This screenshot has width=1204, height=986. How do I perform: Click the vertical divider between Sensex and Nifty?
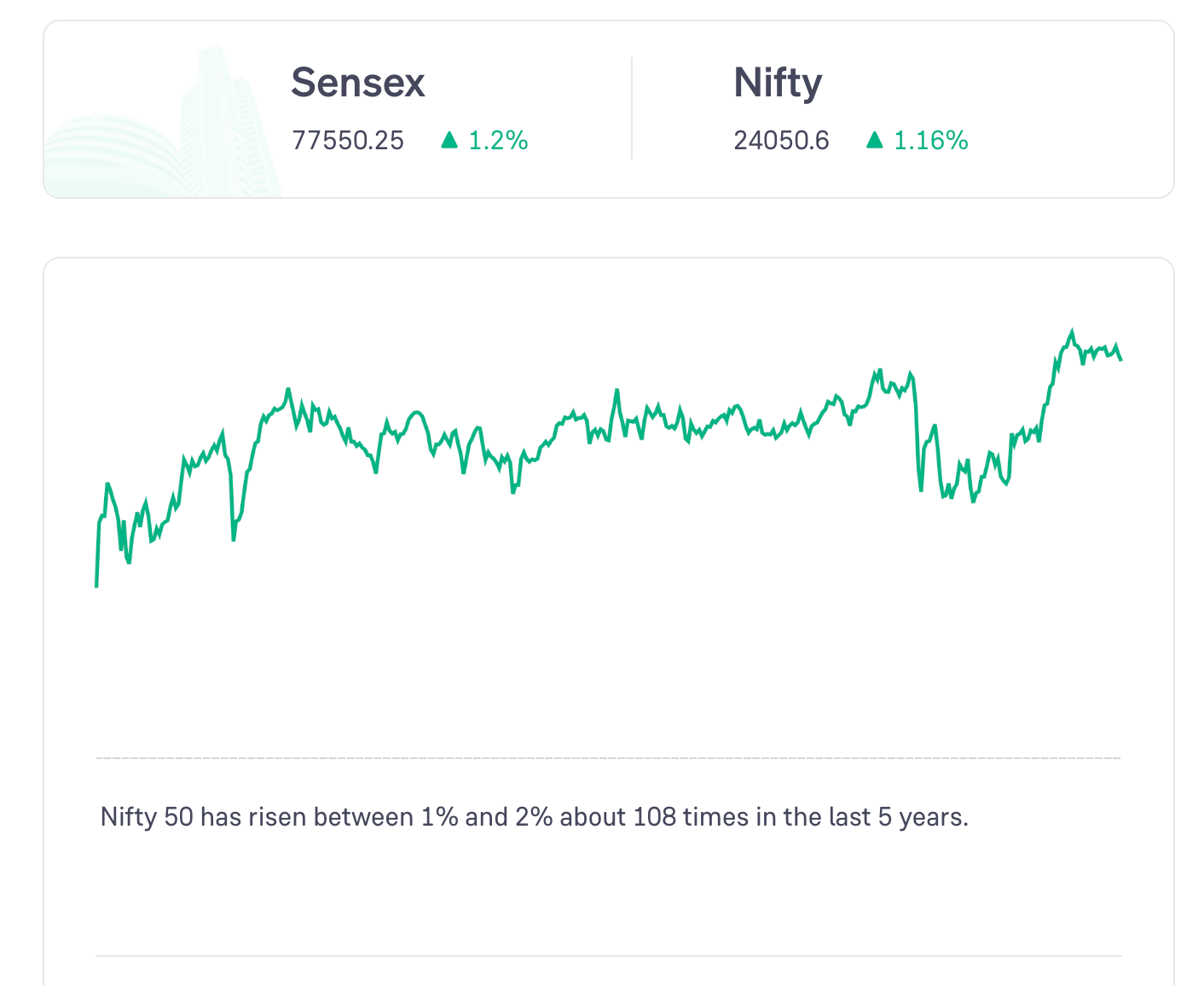click(x=632, y=108)
